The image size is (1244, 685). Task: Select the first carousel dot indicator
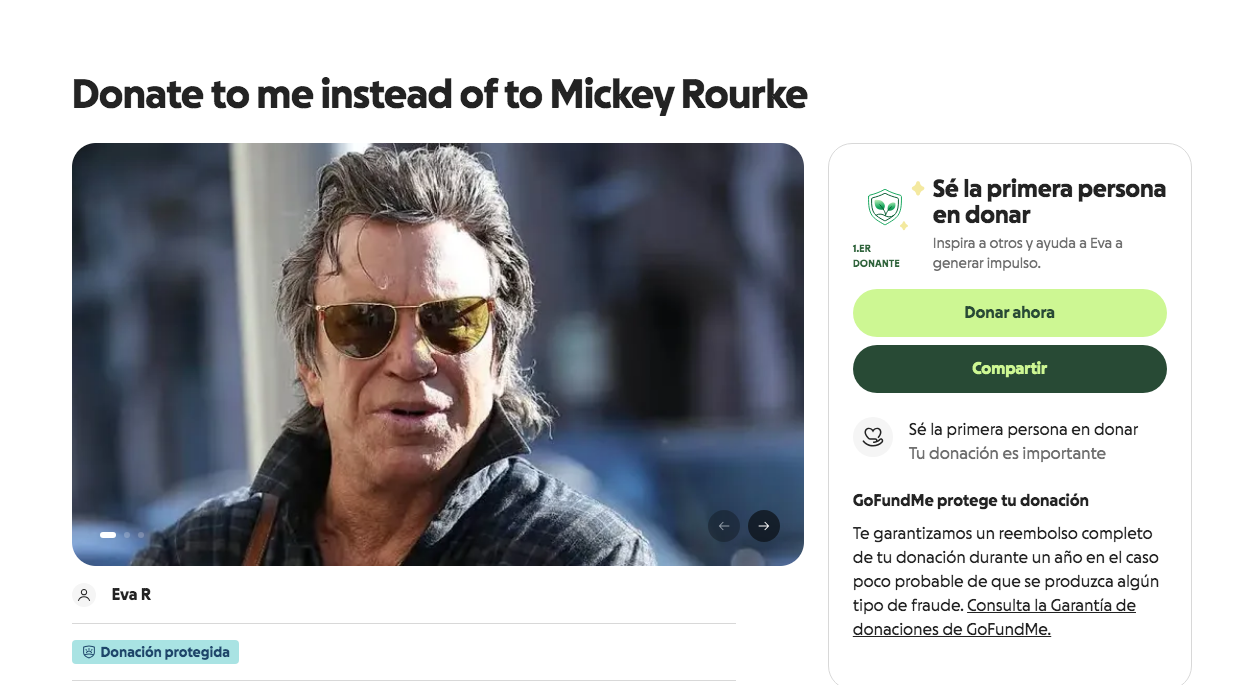tap(108, 535)
